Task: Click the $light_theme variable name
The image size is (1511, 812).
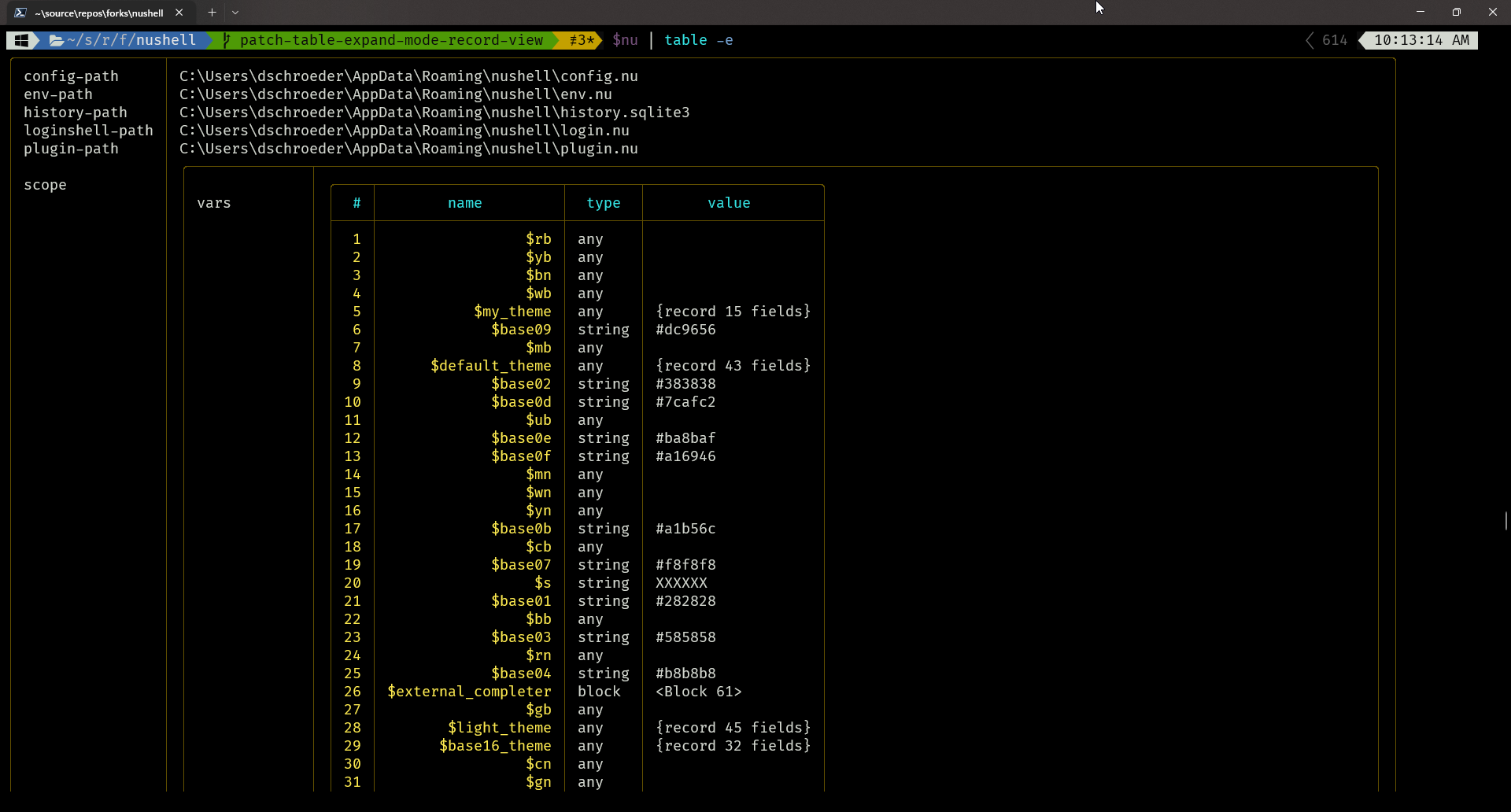Action: tap(500, 728)
